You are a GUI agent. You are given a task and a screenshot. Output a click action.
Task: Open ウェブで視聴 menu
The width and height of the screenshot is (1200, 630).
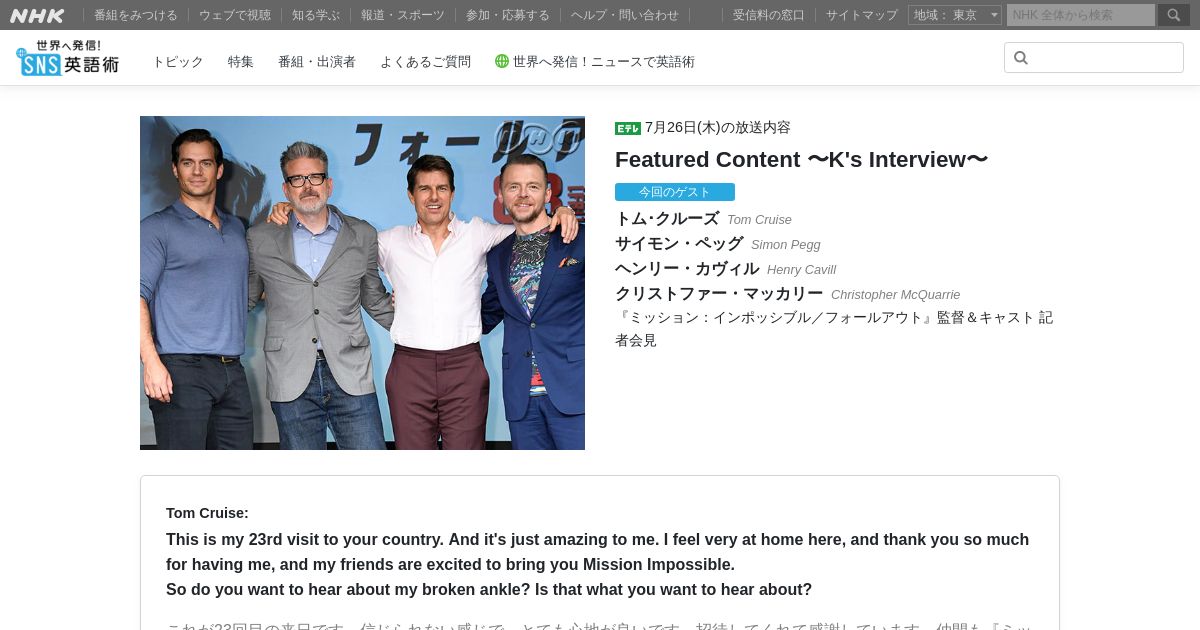pyautogui.click(x=235, y=15)
